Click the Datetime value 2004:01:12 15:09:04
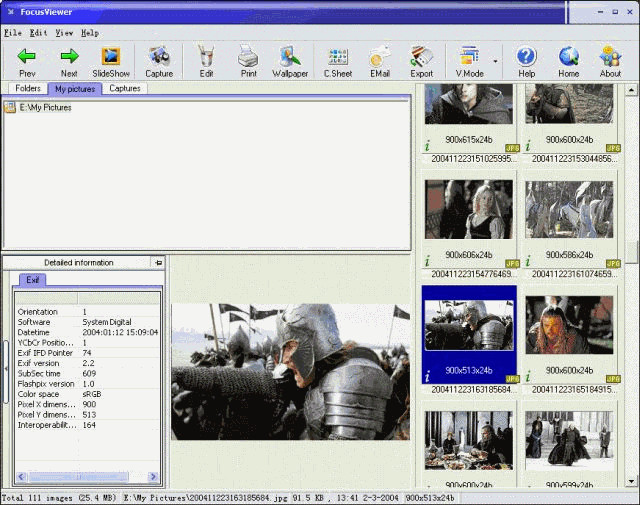The width and height of the screenshot is (640, 505). 120,332
